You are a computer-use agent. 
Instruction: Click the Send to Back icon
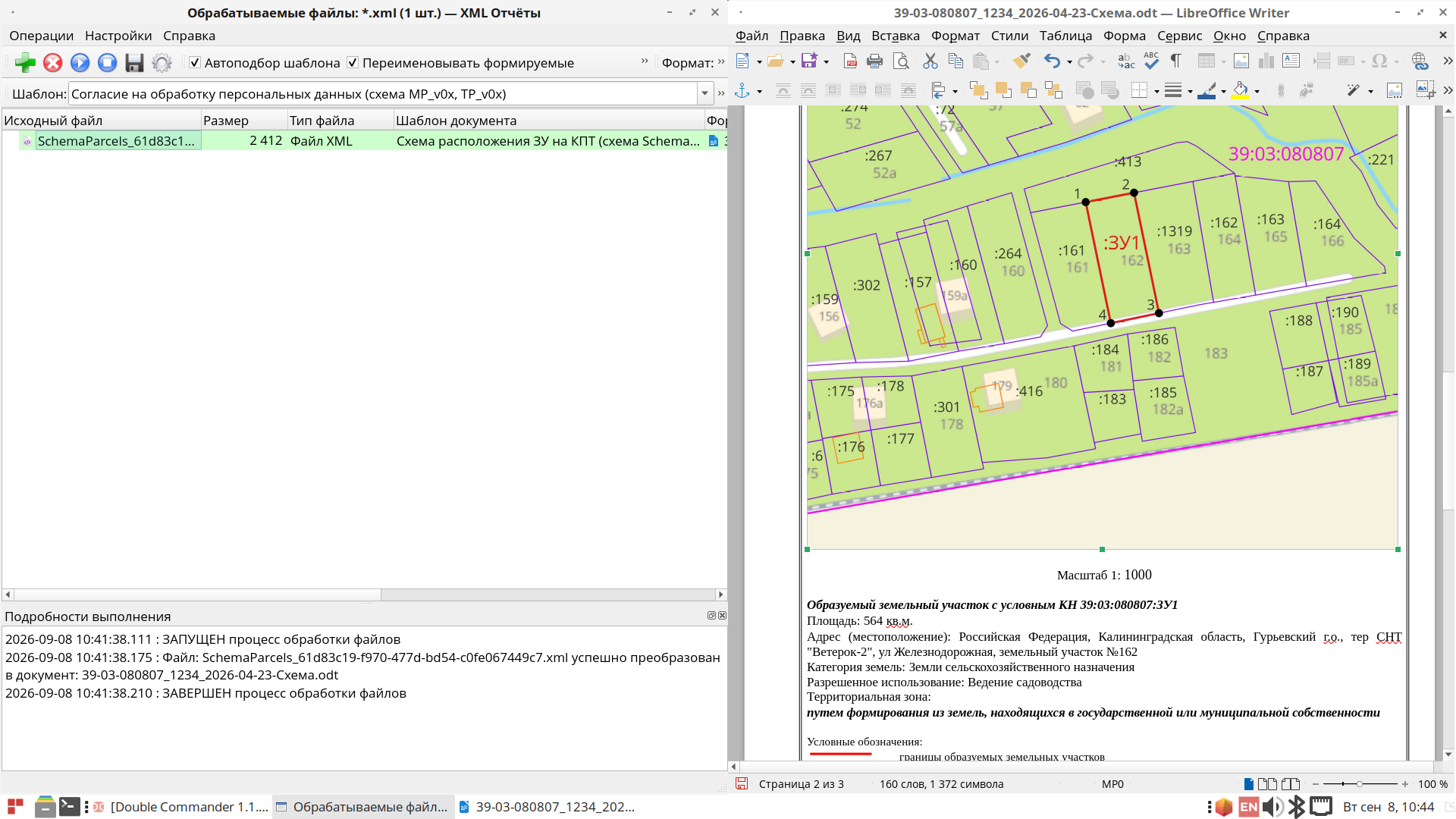[x=1053, y=91]
